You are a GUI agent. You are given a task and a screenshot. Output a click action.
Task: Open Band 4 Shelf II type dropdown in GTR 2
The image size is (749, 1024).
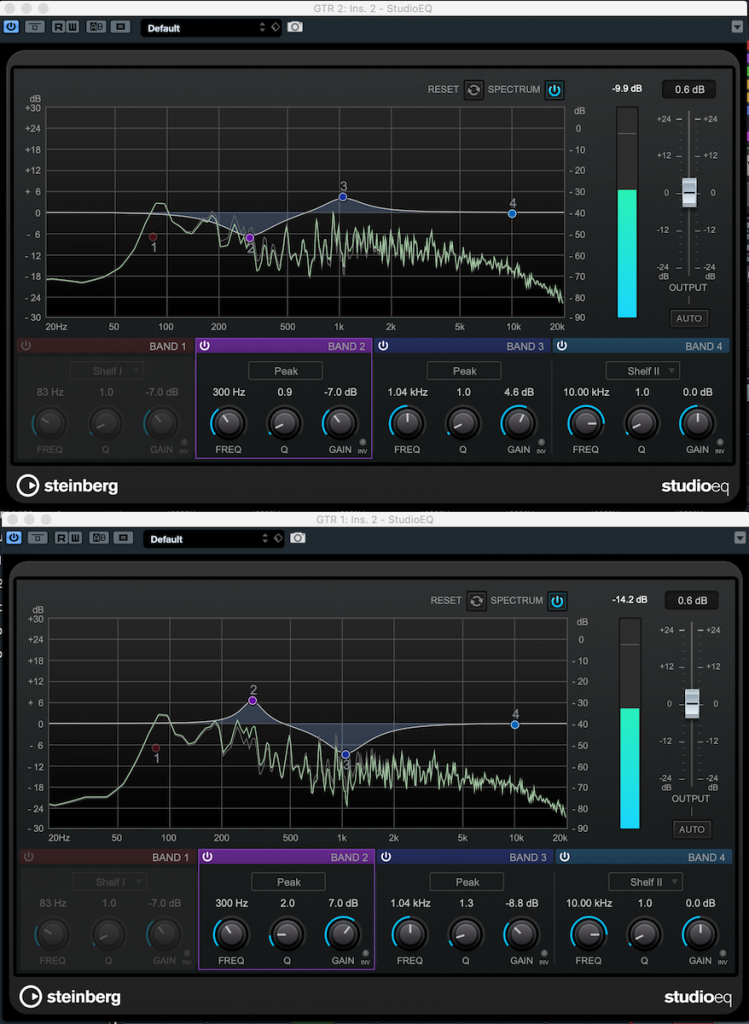(643, 371)
